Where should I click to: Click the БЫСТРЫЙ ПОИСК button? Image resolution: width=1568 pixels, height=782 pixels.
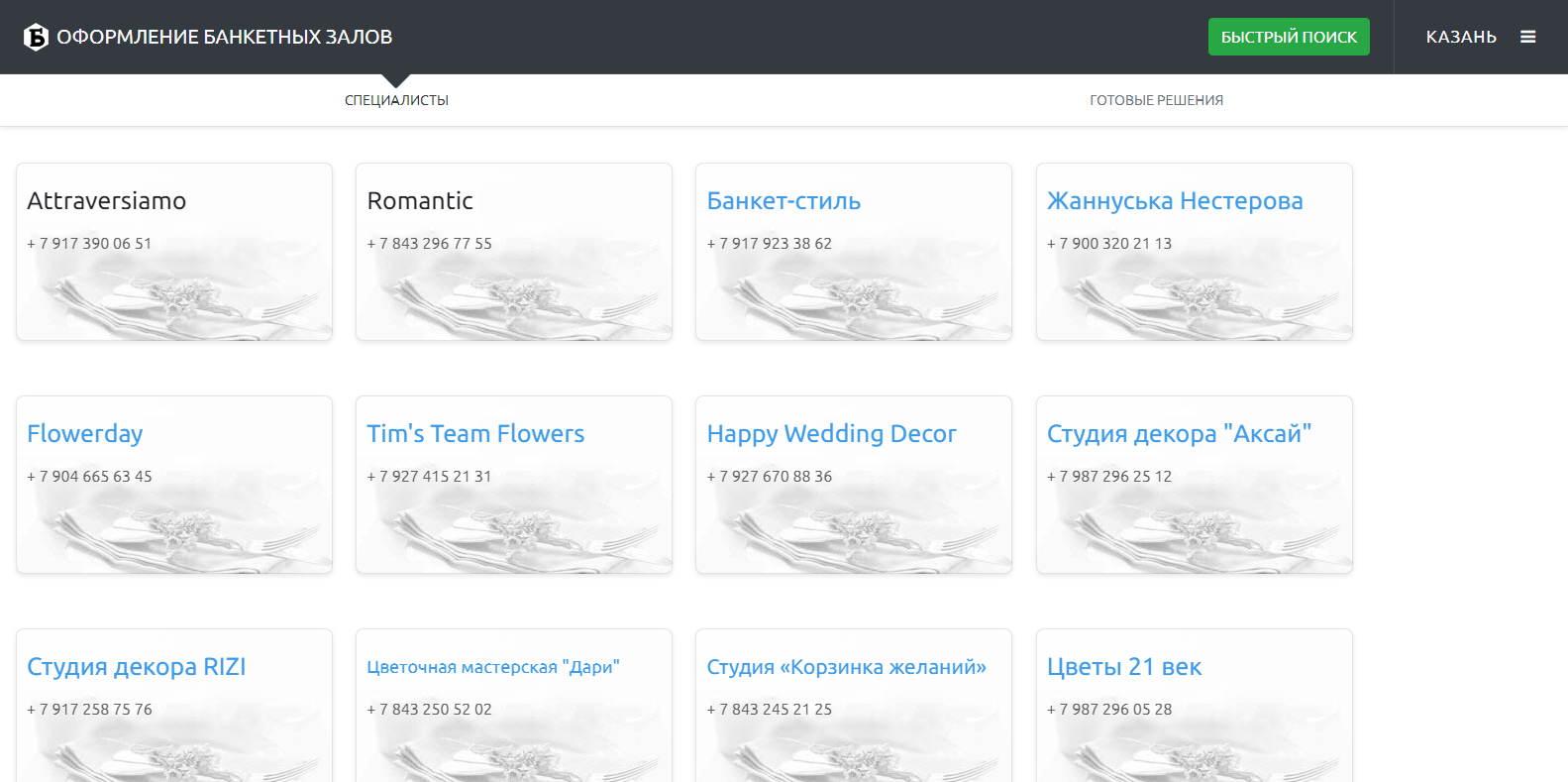pyautogui.click(x=1289, y=37)
